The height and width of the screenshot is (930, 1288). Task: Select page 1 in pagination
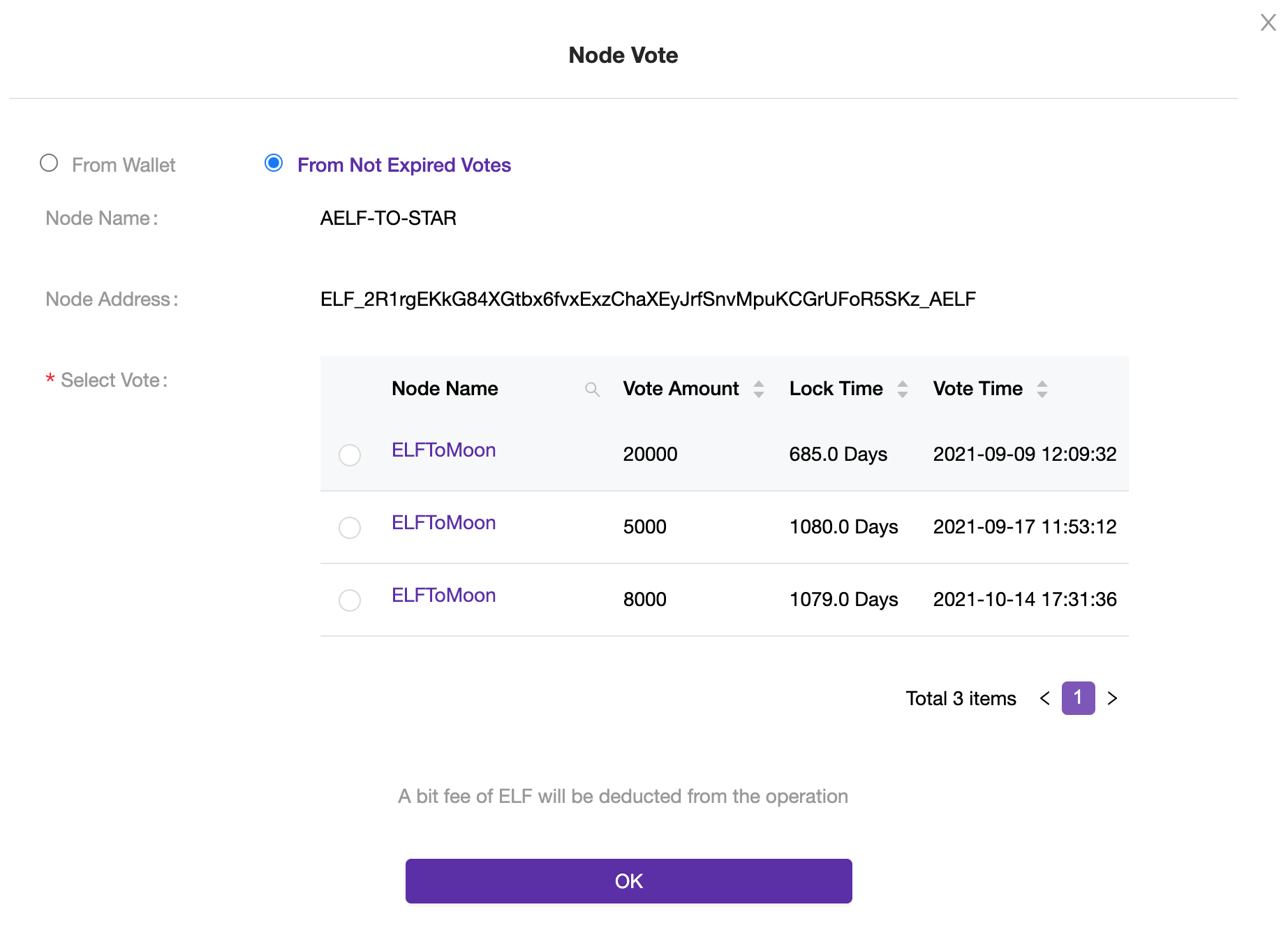pos(1078,698)
